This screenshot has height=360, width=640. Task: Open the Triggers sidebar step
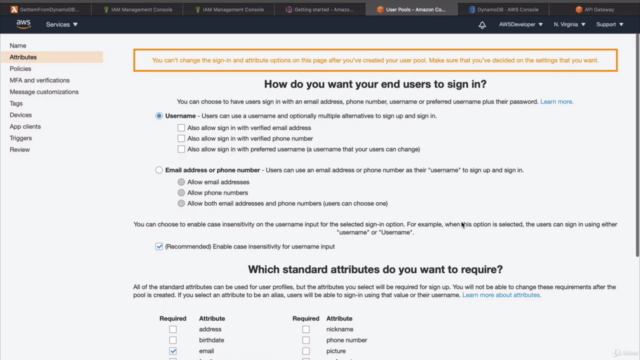click(21, 138)
